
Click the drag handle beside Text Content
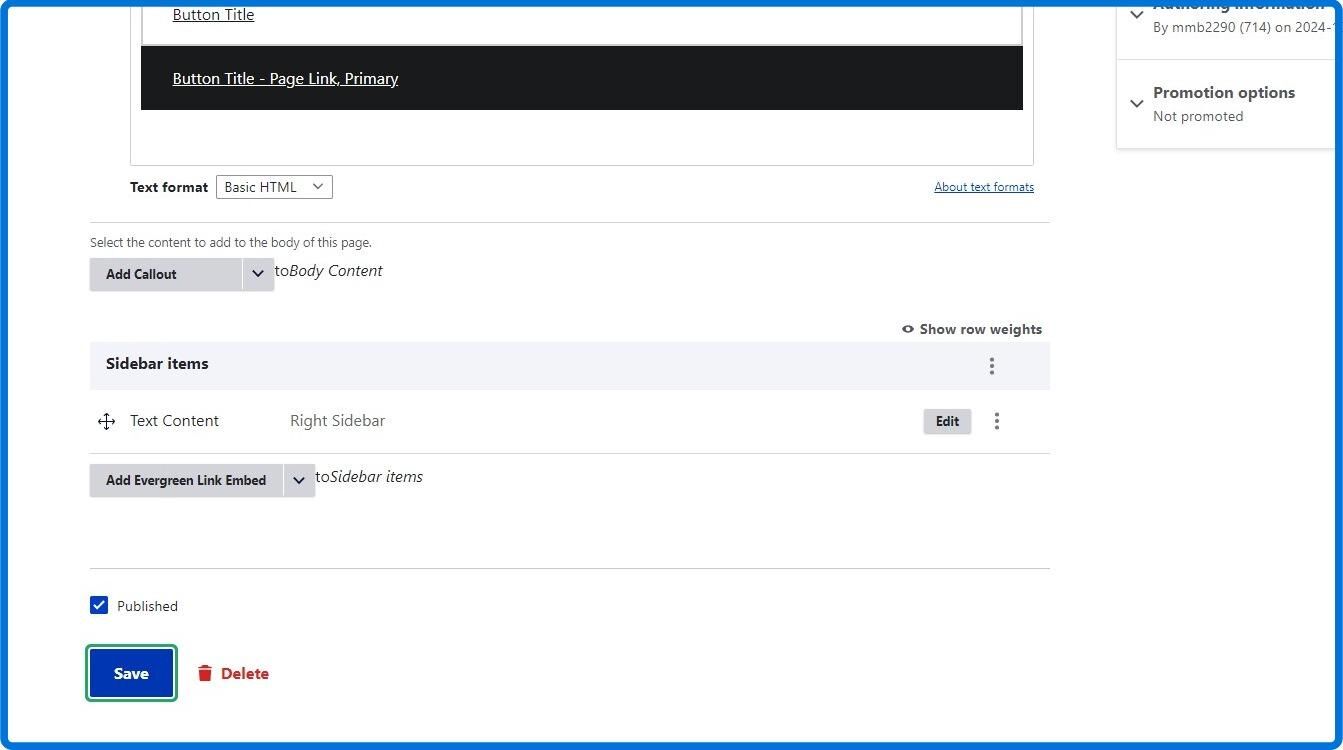pyautogui.click(x=106, y=421)
